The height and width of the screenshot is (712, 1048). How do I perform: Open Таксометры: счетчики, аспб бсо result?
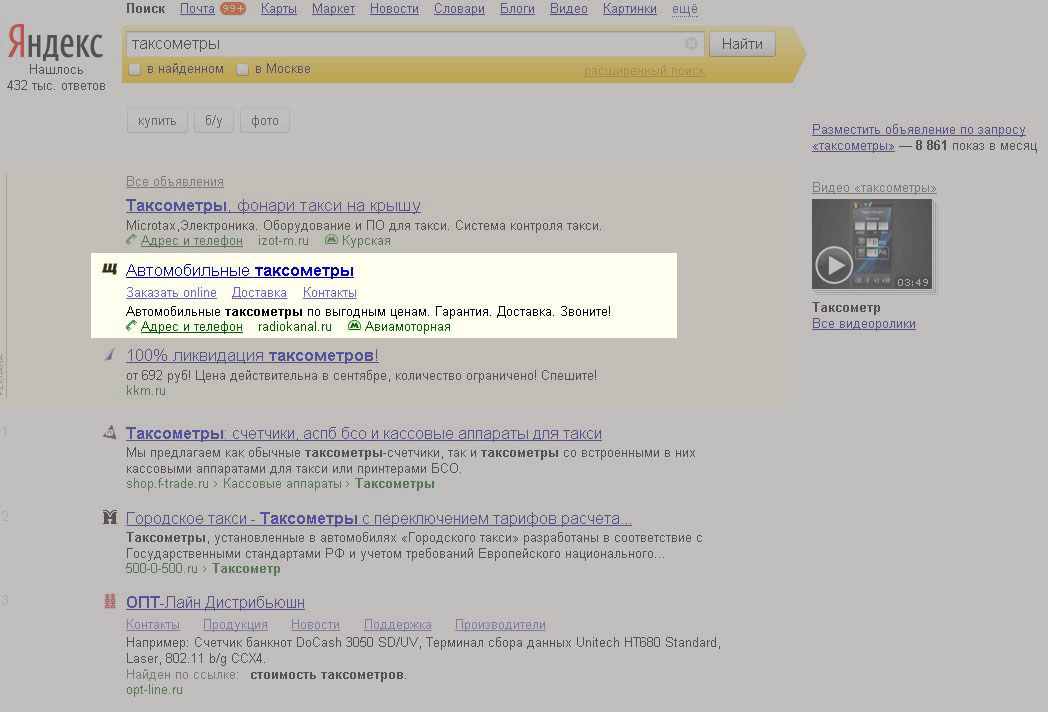364,433
